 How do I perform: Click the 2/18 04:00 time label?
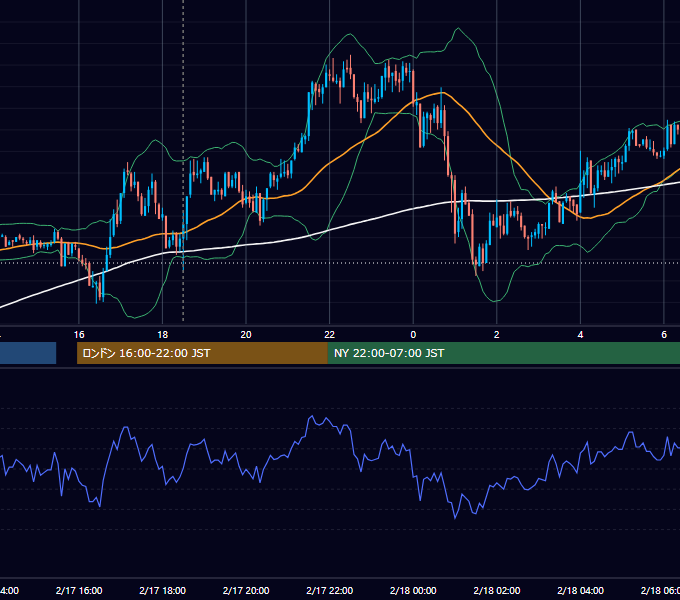click(x=580, y=590)
